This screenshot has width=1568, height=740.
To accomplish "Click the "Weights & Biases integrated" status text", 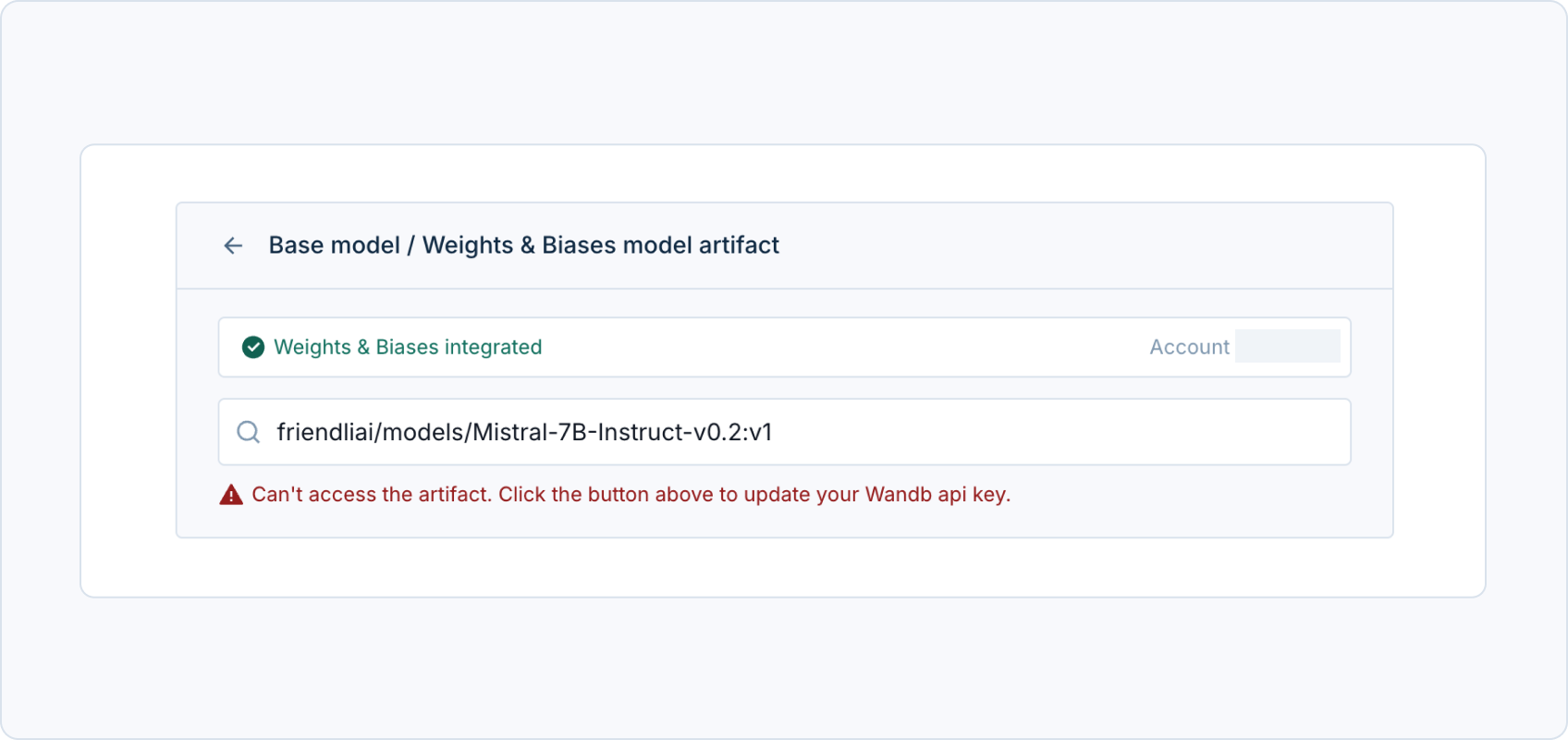I will tap(408, 347).
